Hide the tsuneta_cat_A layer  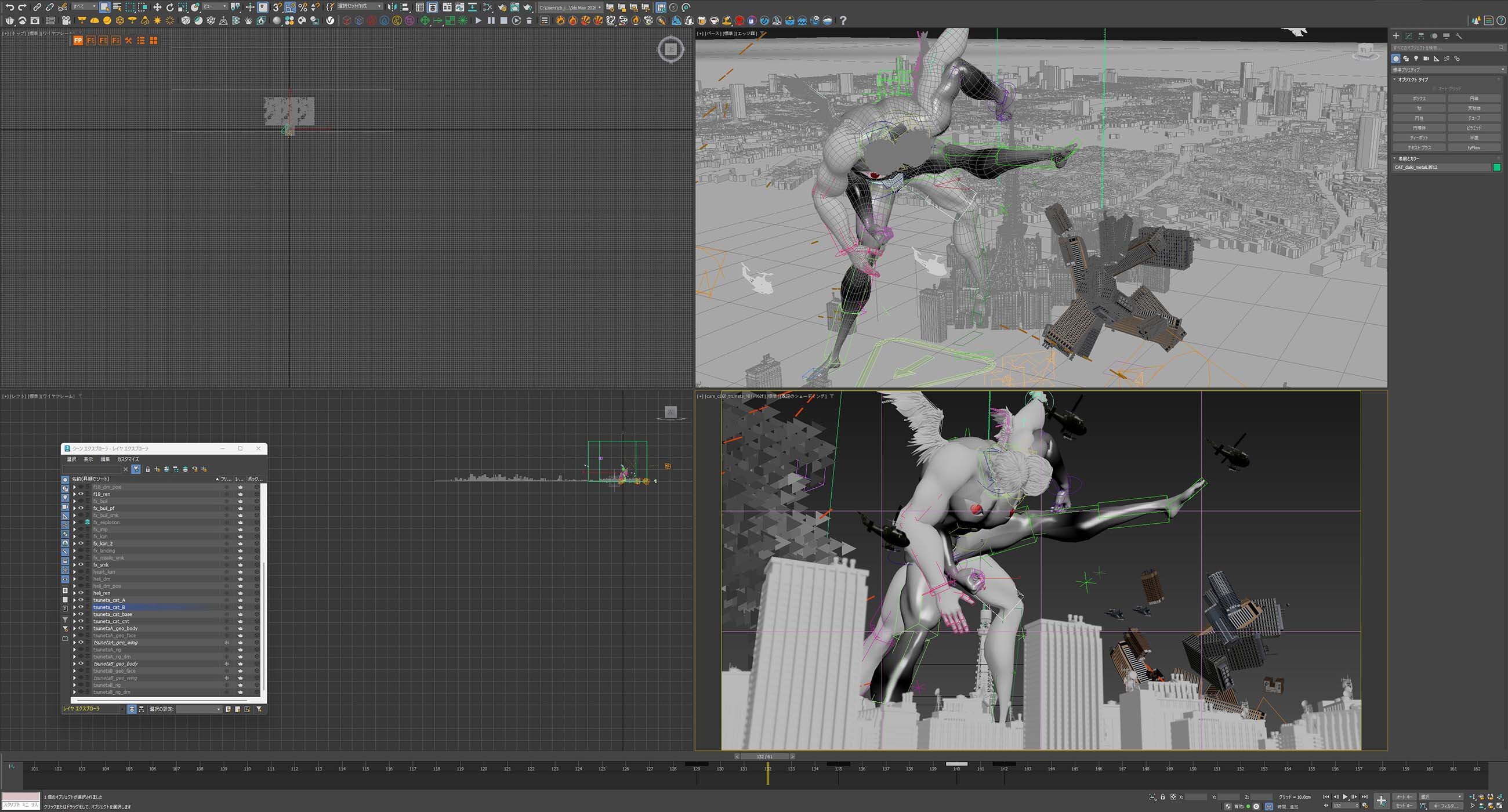pos(81,600)
